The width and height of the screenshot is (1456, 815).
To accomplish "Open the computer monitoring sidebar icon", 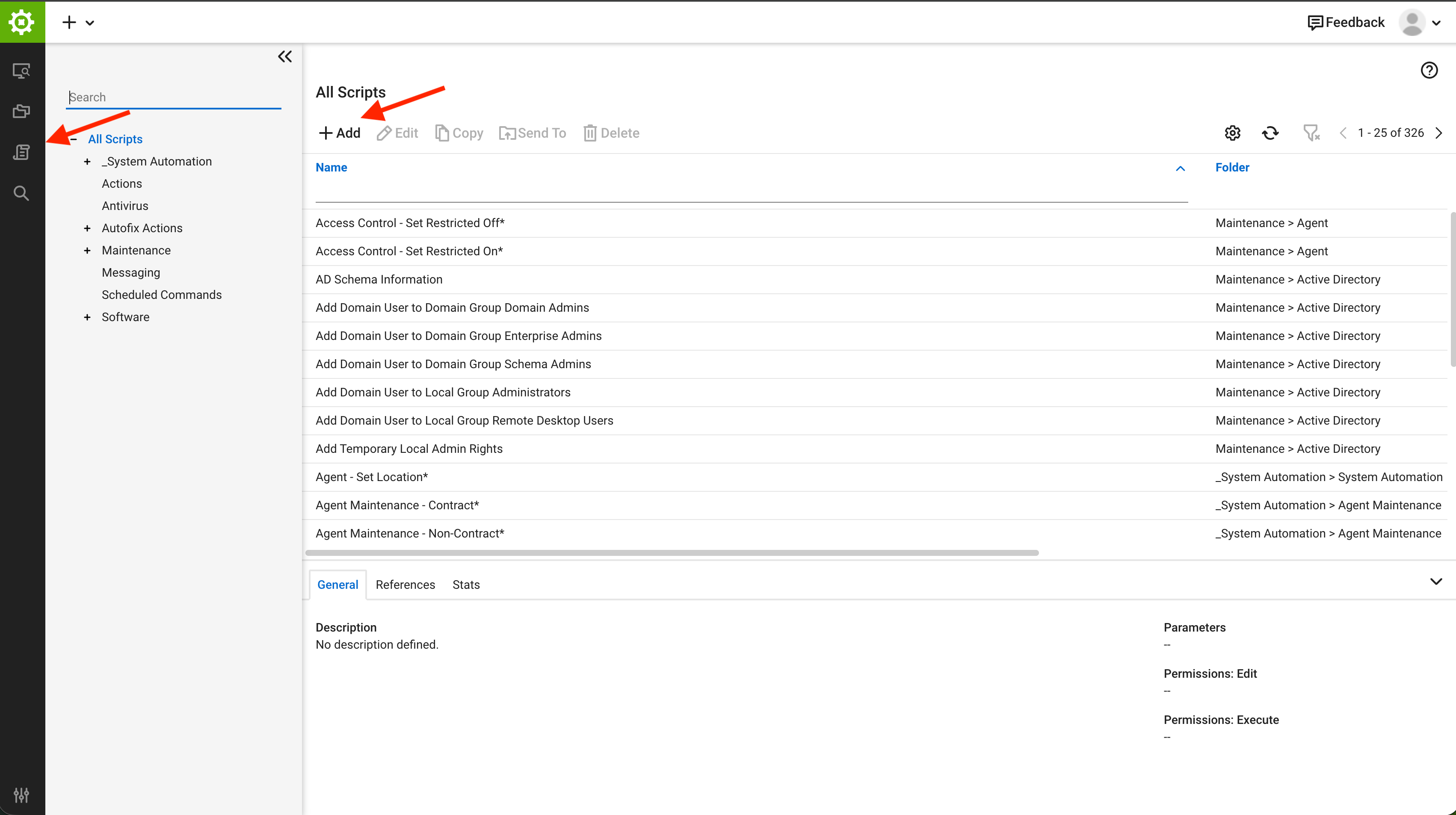I will [21, 71].
